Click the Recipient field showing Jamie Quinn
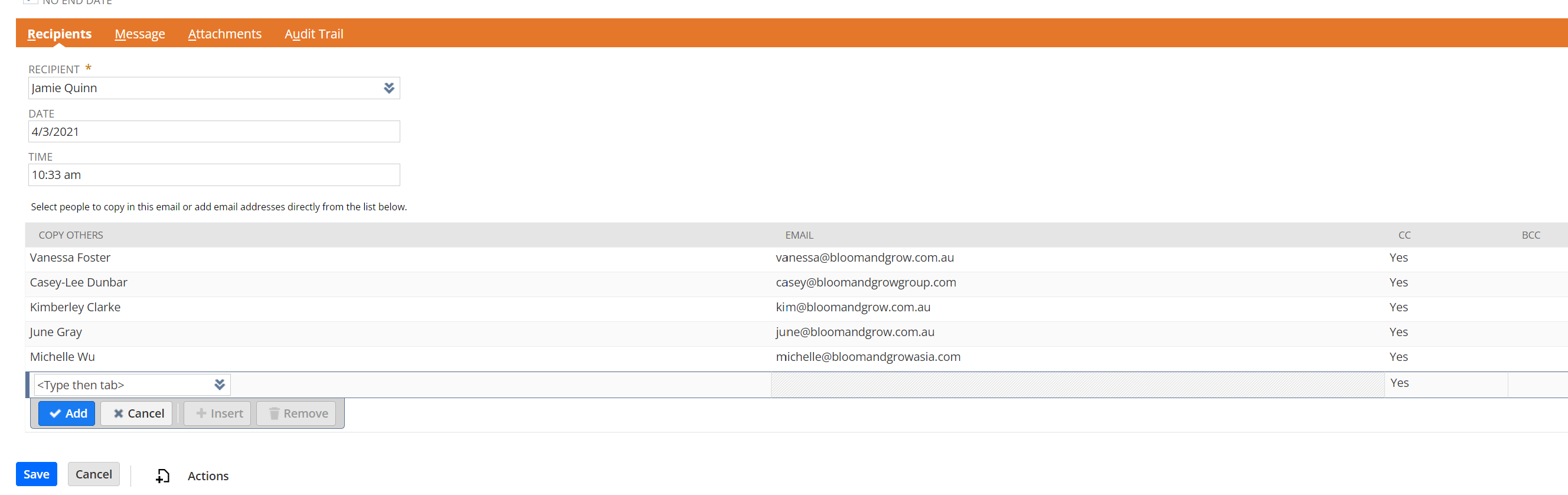This screenshot has width=1568, height=495. (214, 88)
